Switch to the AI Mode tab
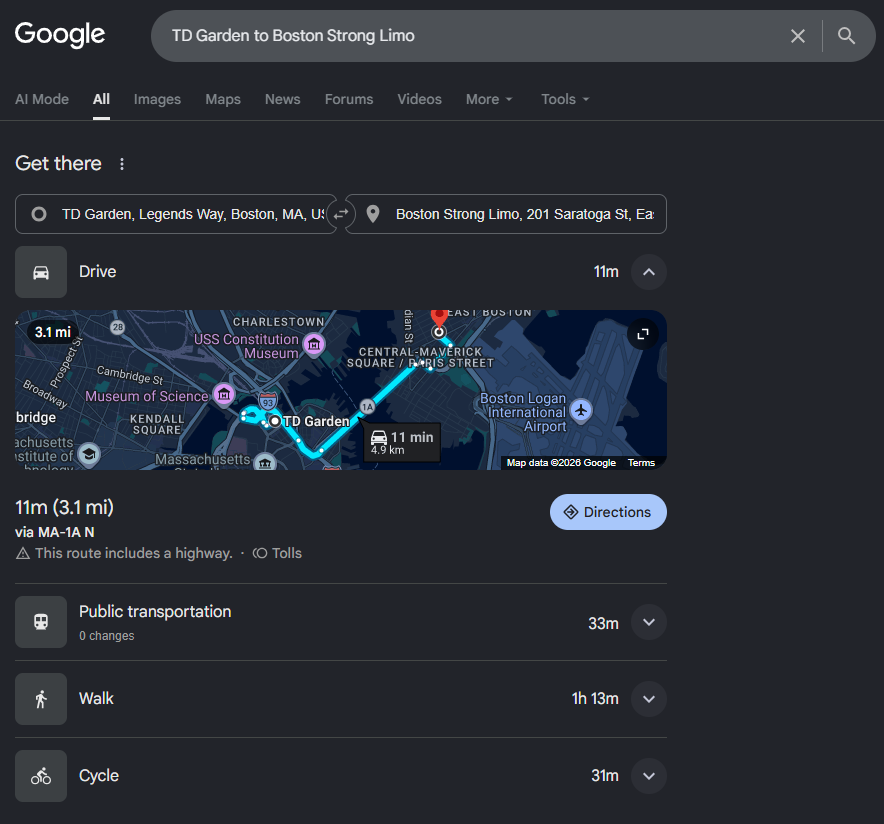Screen dimensions: 884x824 coord(42,99)
